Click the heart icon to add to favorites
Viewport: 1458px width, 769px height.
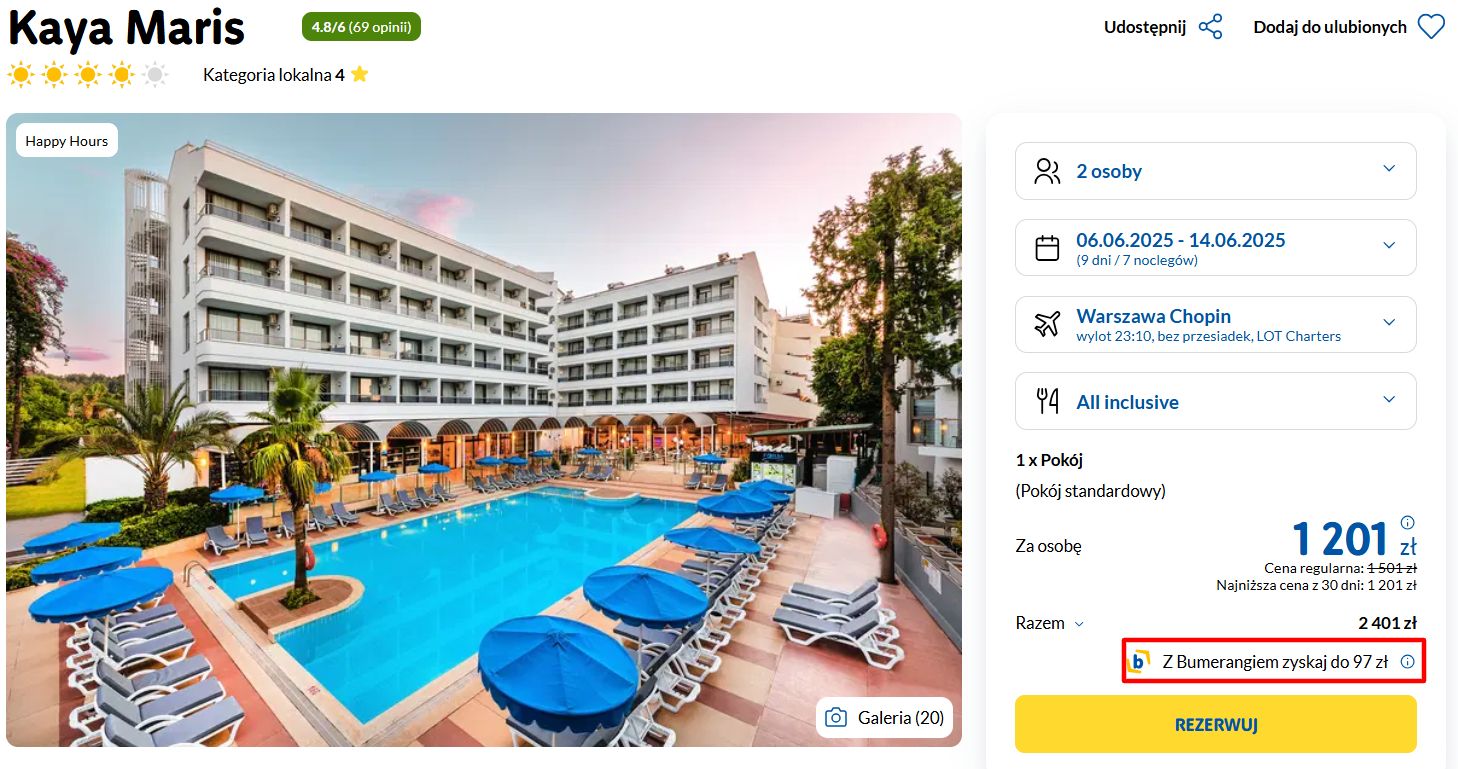click(1431, 27)
